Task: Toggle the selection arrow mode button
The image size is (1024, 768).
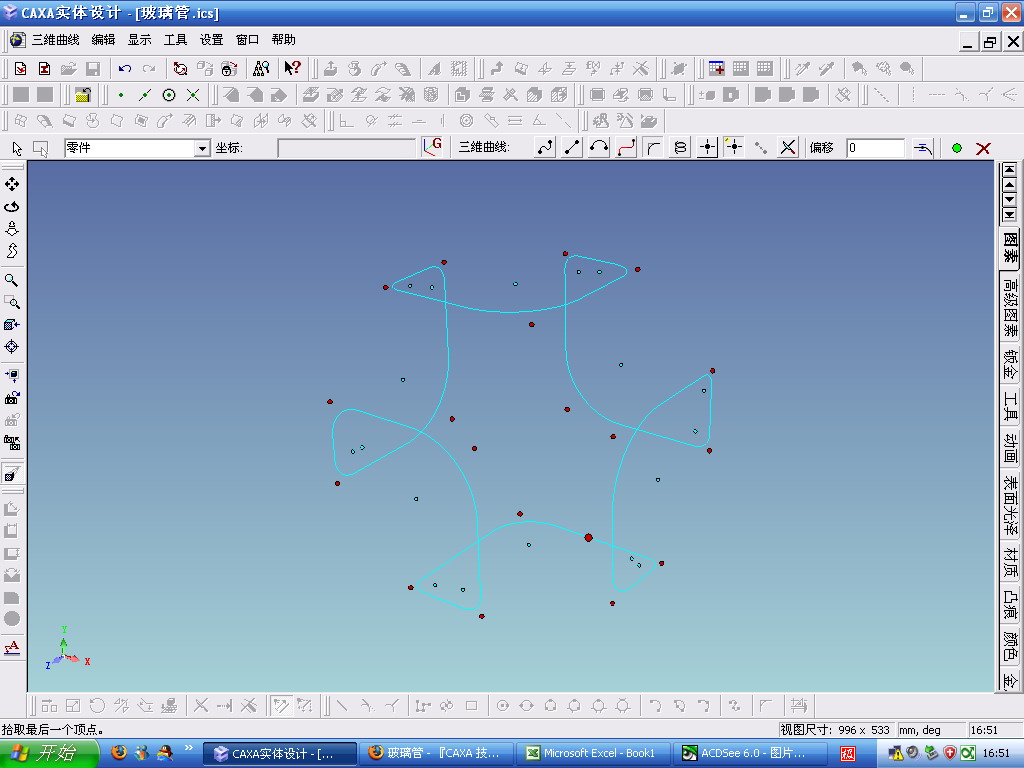Action: 17,149
